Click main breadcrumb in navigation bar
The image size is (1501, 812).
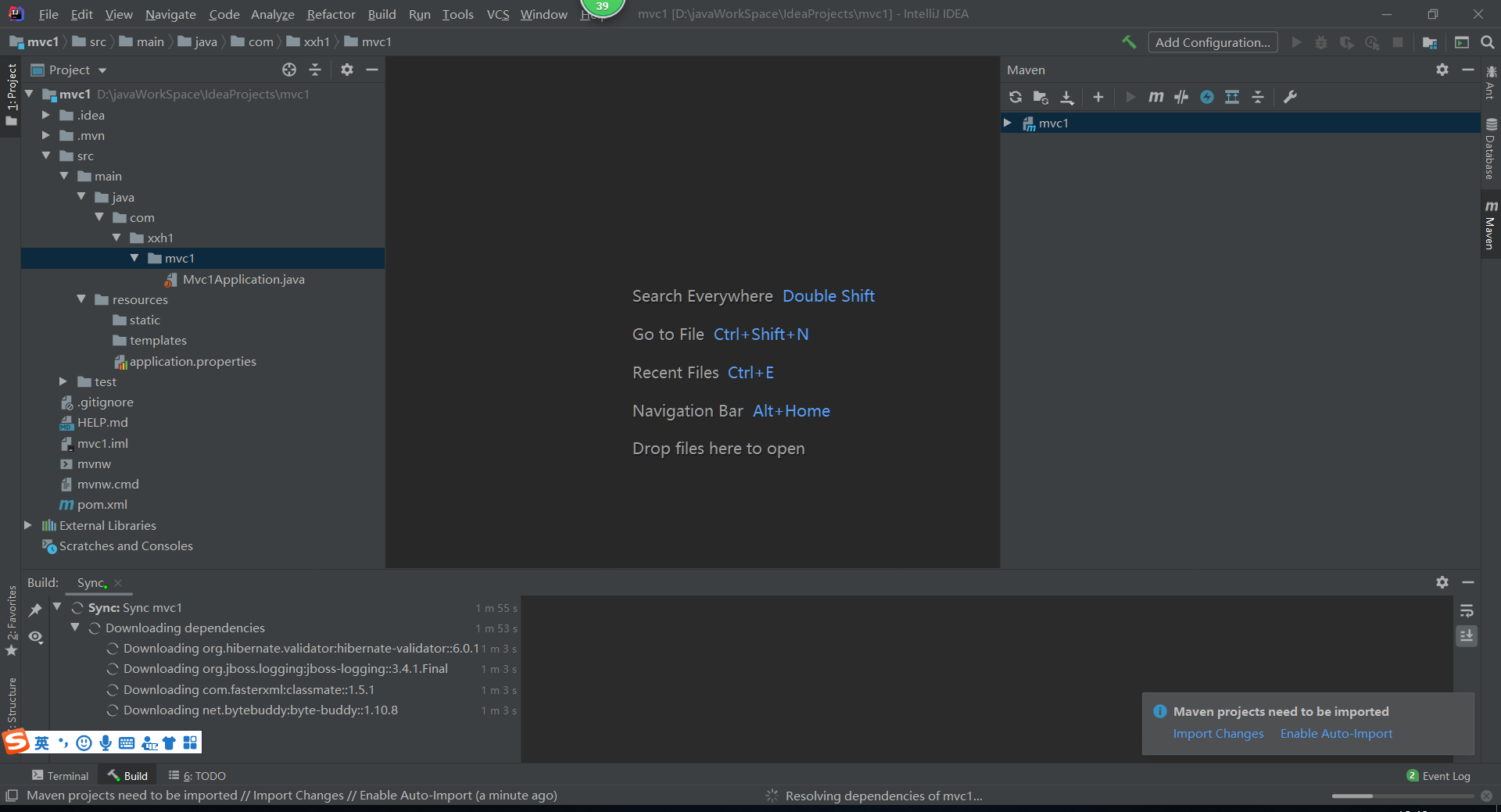(142, 41)
